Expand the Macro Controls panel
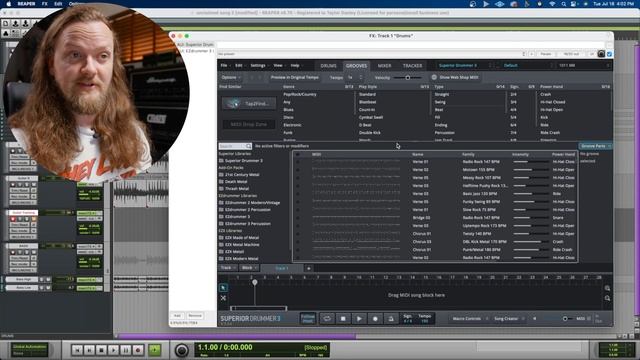The image size is (640, 360). pos(469,318)
